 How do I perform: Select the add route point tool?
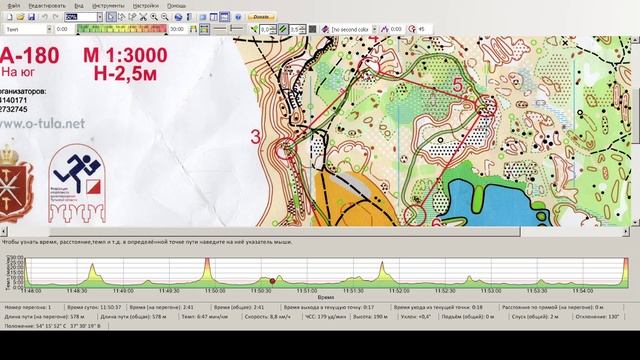tap(122, 17)
